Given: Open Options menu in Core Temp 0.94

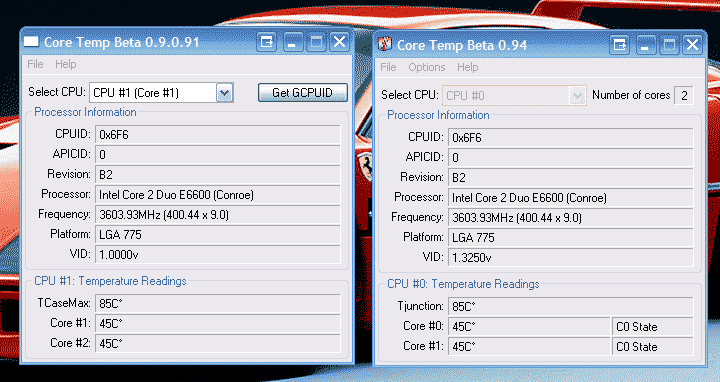Looking at the screenshot, I should [x=427, y=67].
